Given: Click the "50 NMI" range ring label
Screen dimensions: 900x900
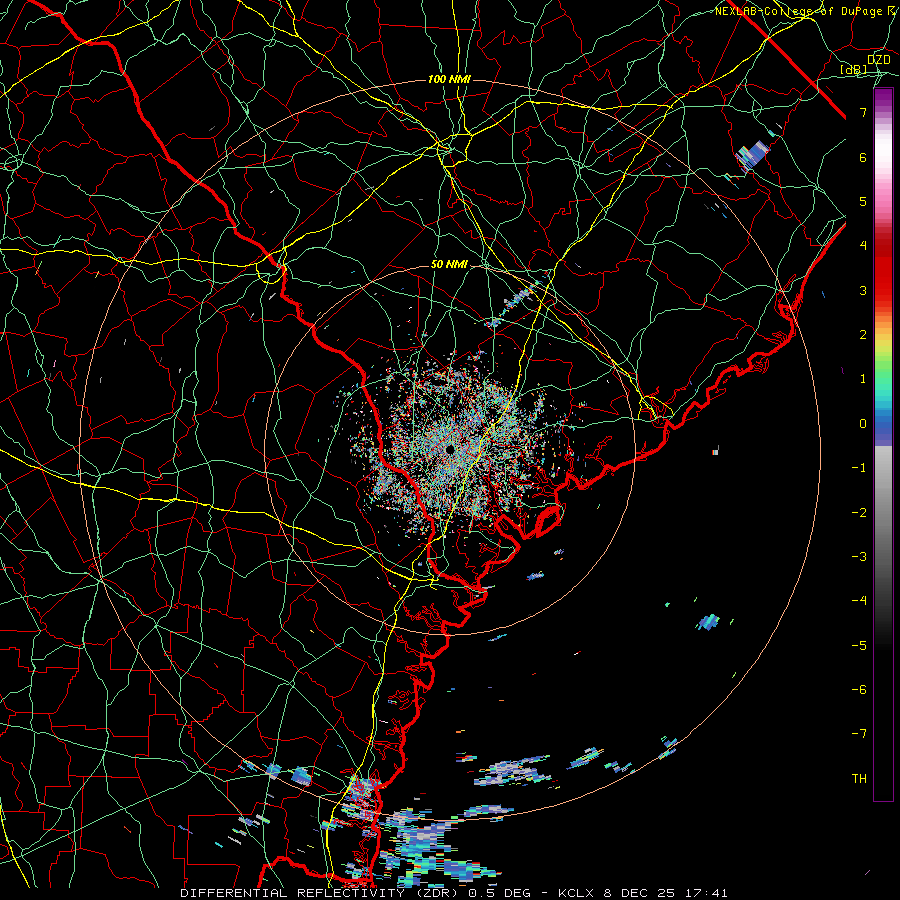Looking at the screenshot, I should pos(449,265).
